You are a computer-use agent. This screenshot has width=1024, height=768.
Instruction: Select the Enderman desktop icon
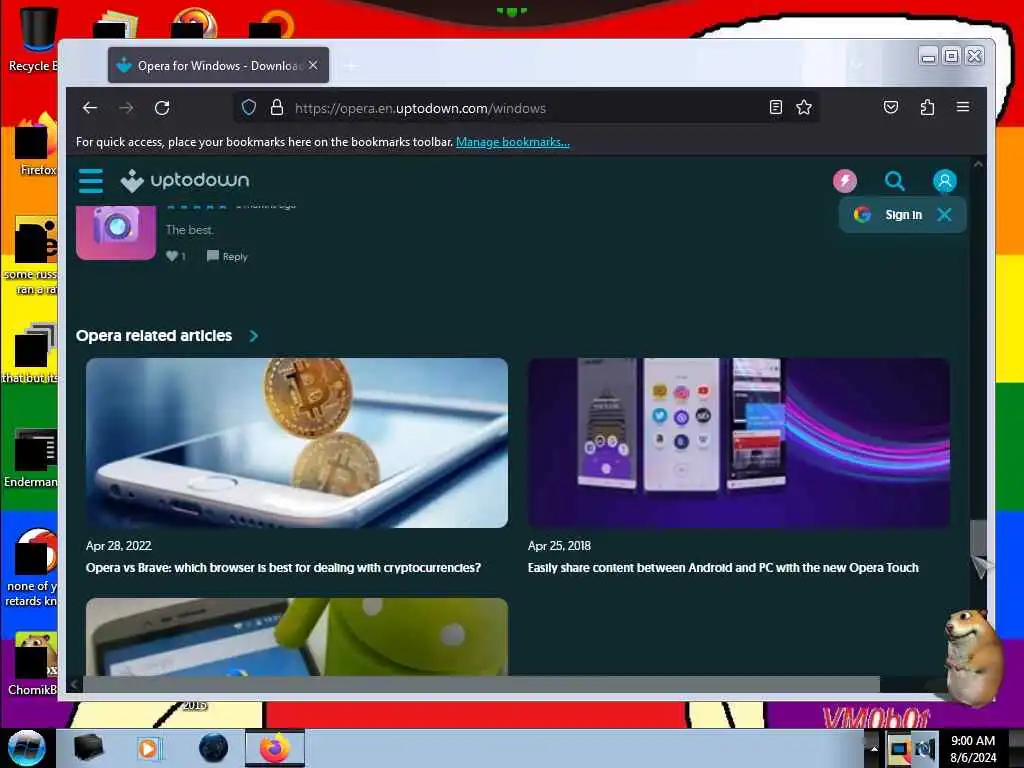[31, 458]
